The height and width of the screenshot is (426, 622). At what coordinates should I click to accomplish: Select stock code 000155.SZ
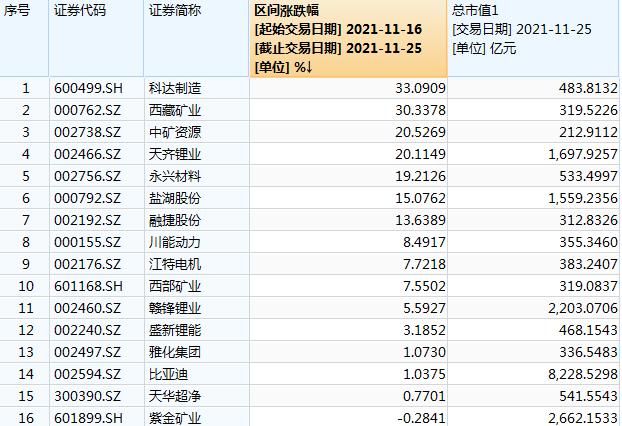[x=87, y=242]
